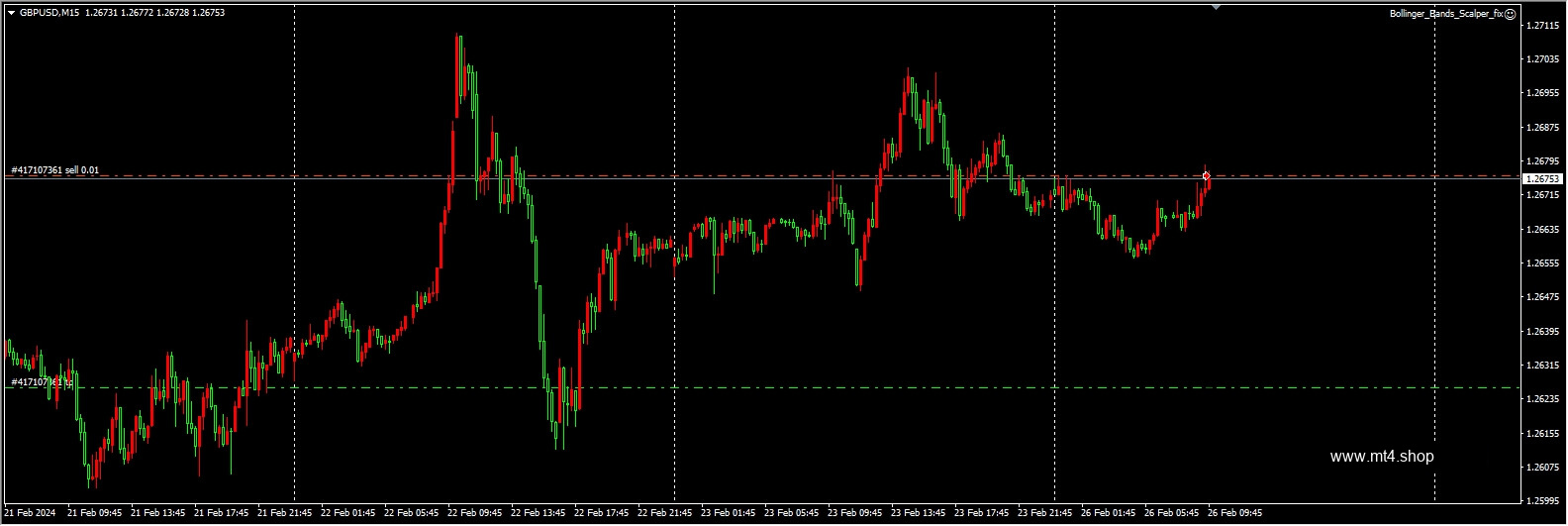Click the '21 Feb 17:45' time axis label
The height and width of the screenshot is (526, 1568).
[x=221, y=513]
